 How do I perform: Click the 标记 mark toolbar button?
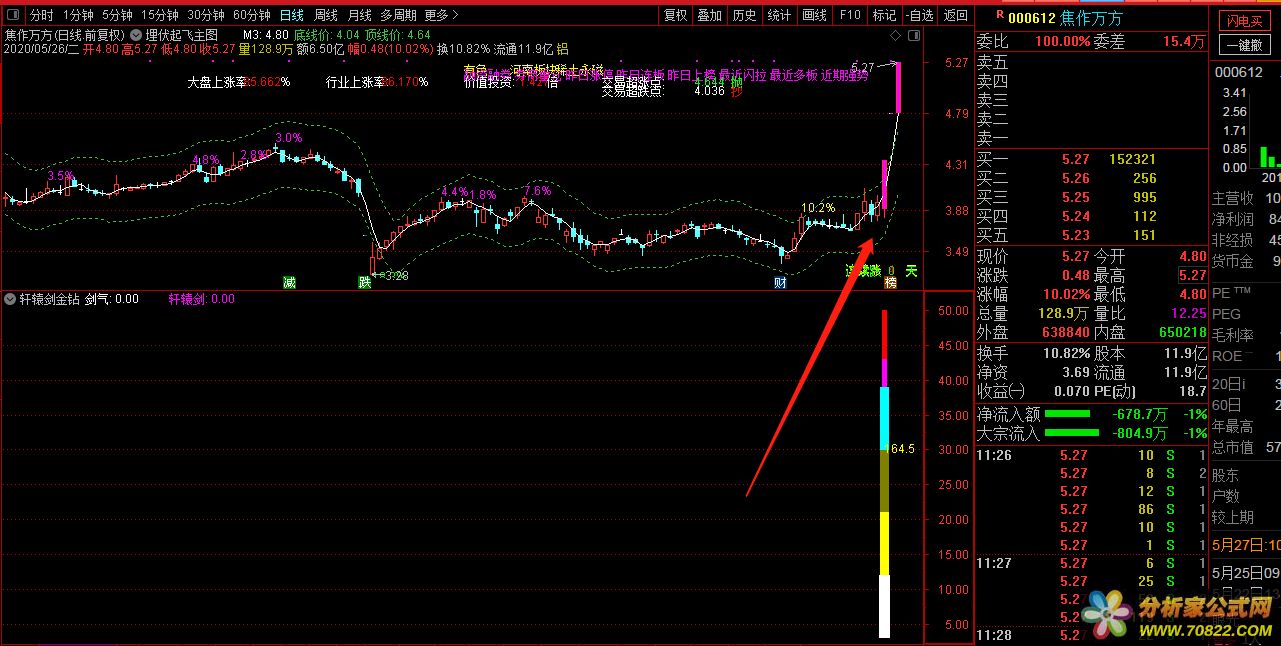[x=884, y=15]
